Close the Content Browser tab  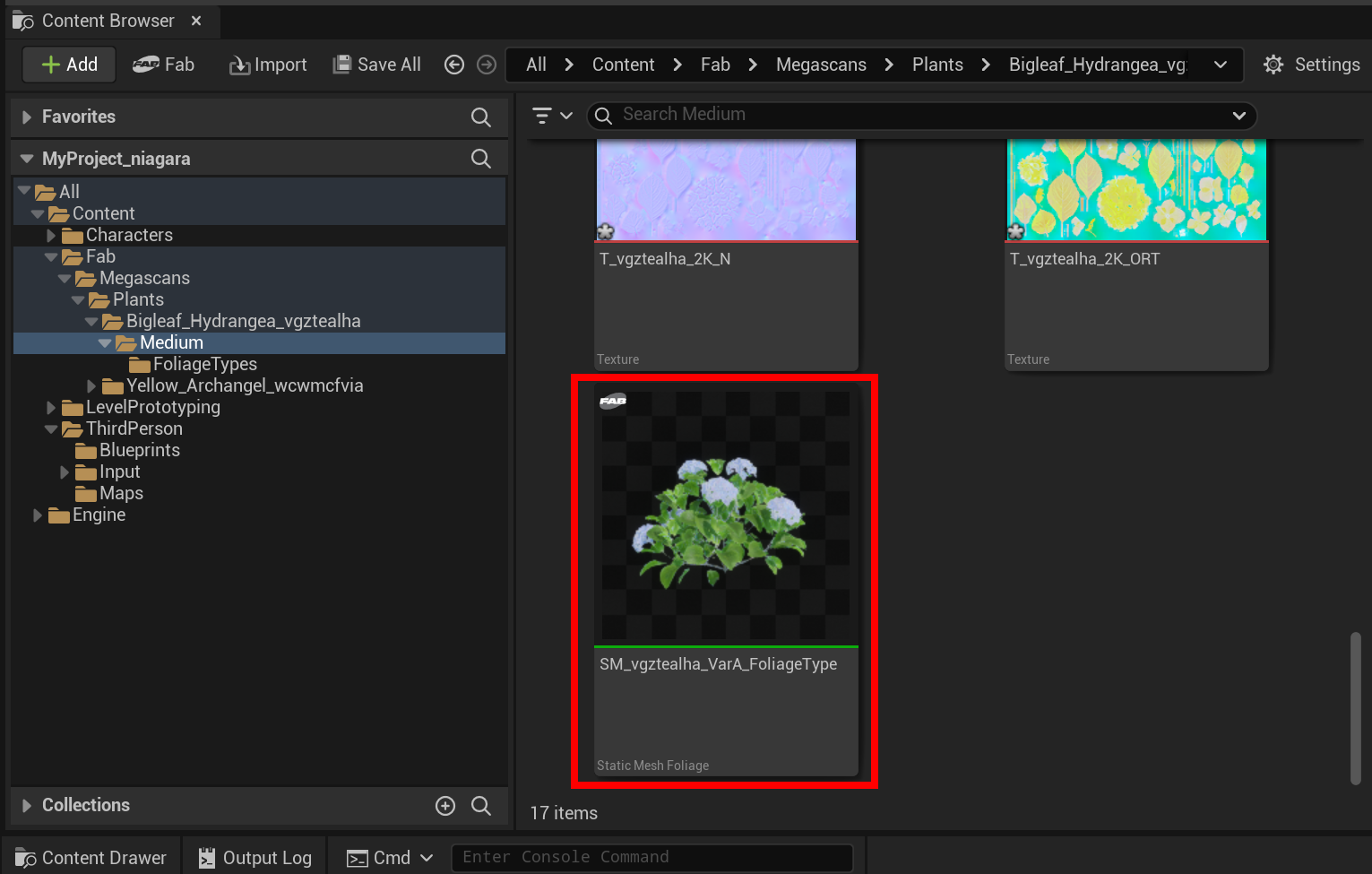click(196, 21)
